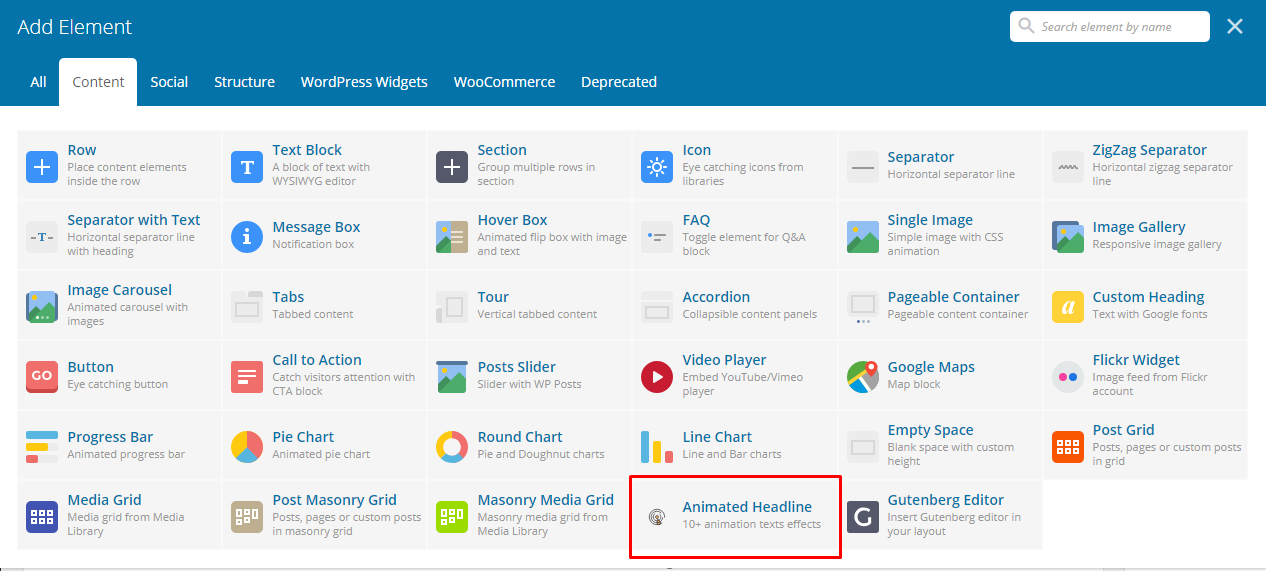Image resolution: width=1266 pixels, height=571 pixels.
Task: Click the Empty Space icon
Action: (x=862, y=447)
